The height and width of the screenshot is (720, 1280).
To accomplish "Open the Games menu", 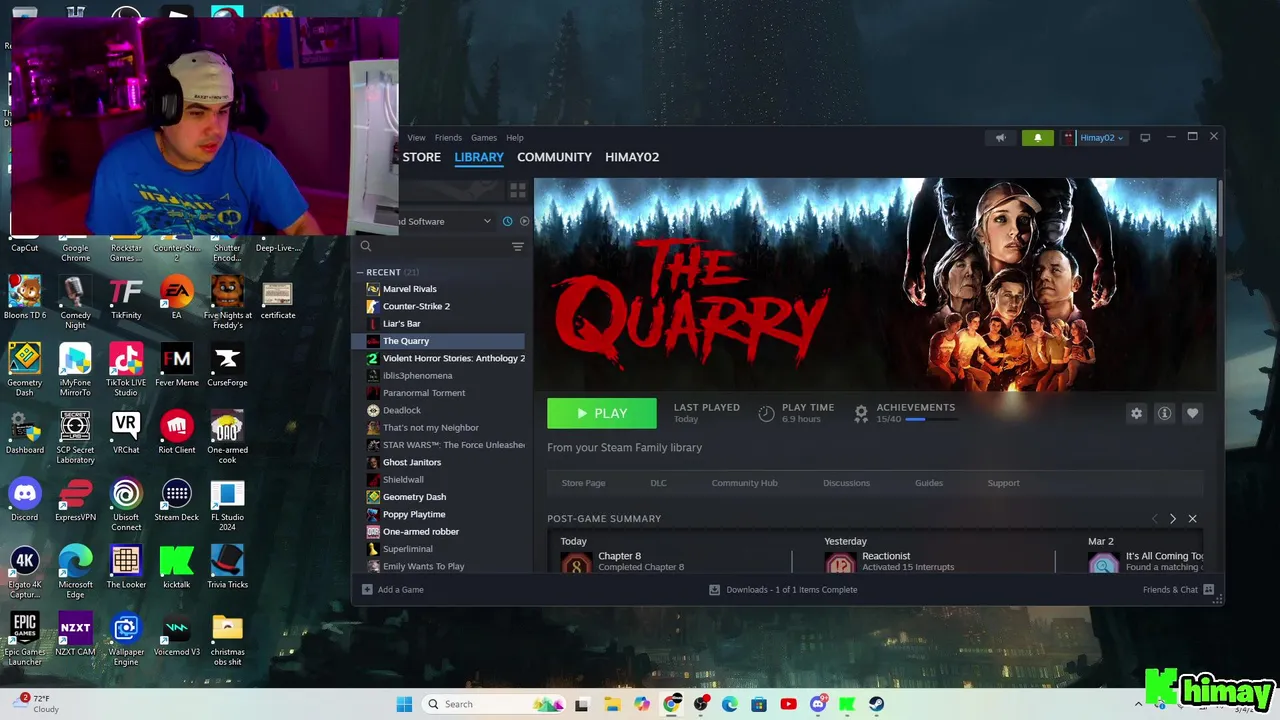I will coord(484,138).
